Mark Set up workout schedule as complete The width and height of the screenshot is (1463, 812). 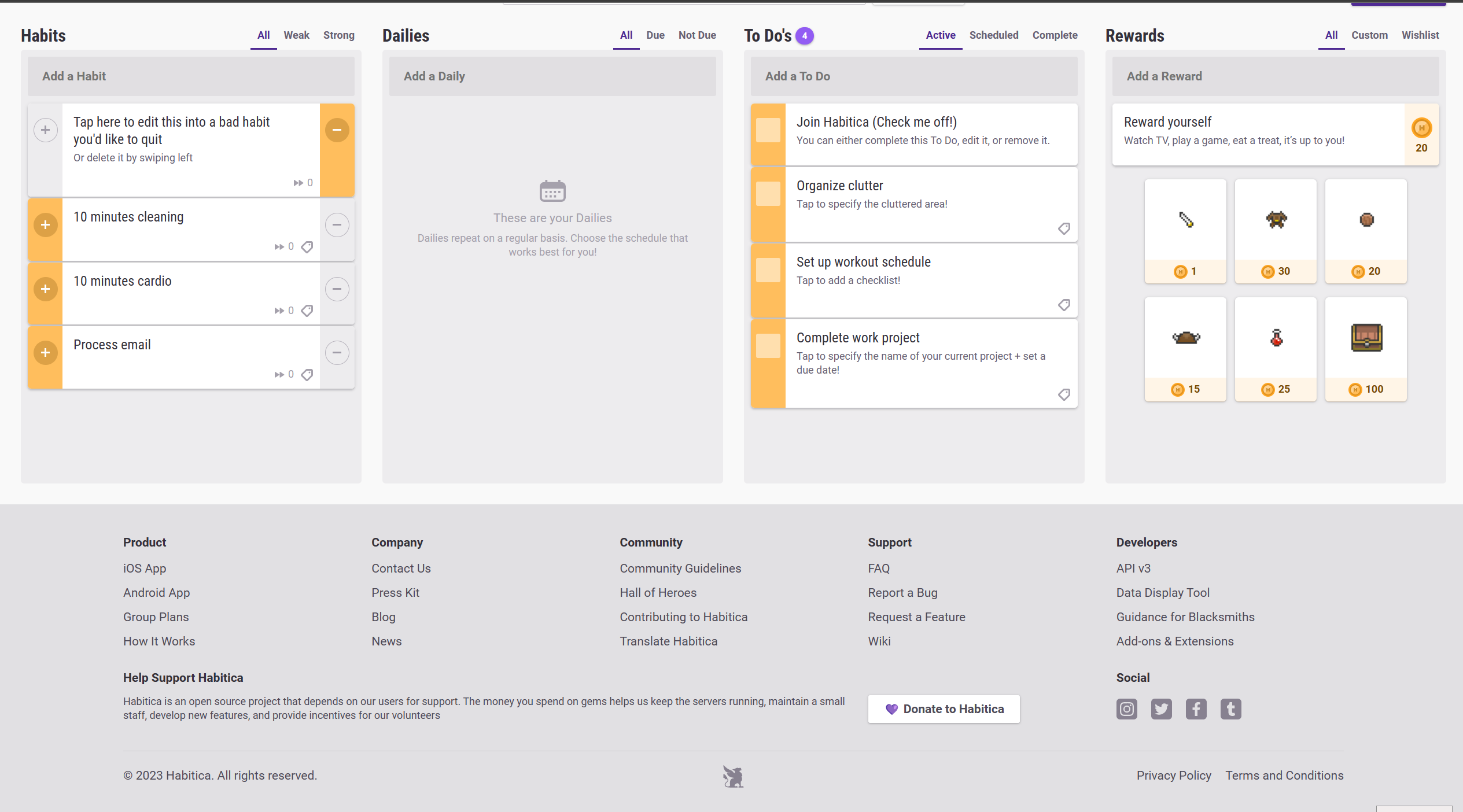pos(768,269)
